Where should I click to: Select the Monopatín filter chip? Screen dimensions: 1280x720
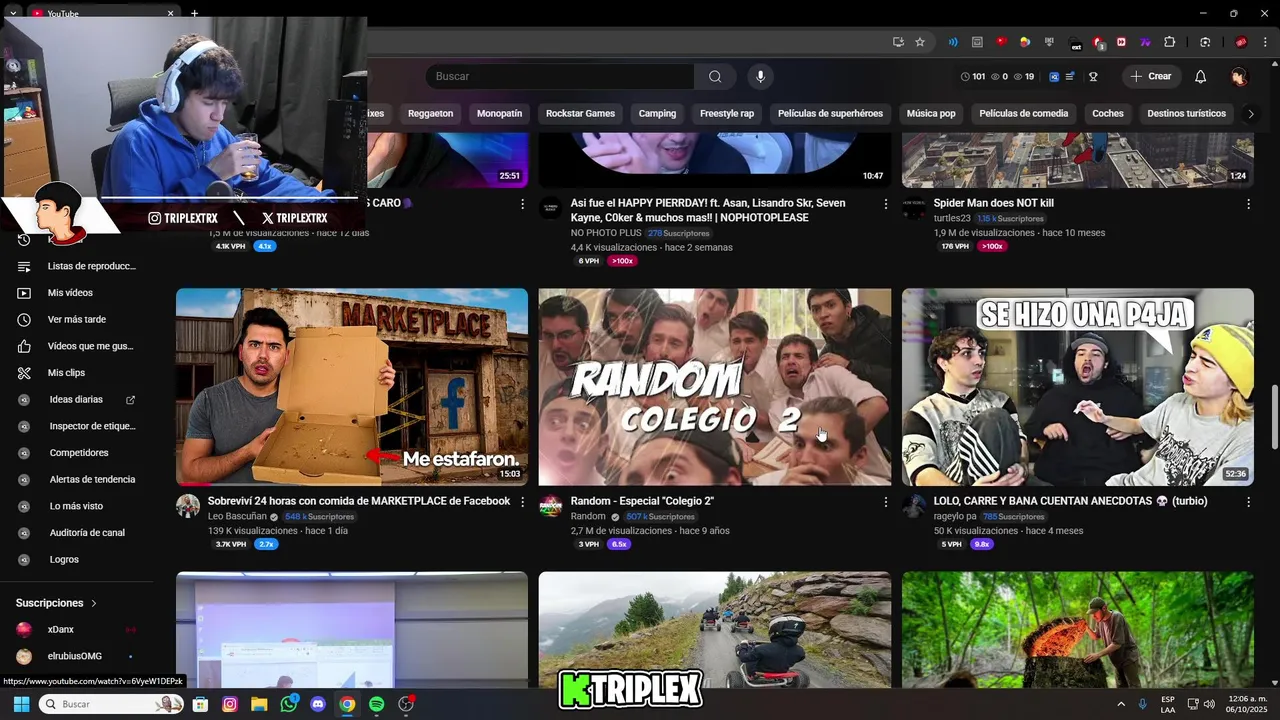(x=499, y=114)
